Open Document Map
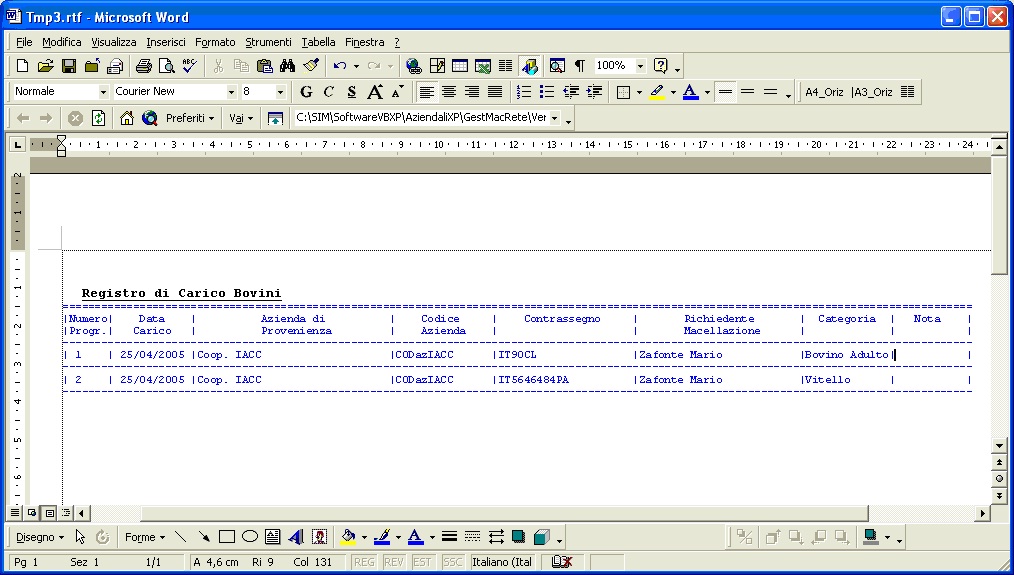The width and height of the screenshot is (1014, 575). (557, 65)
